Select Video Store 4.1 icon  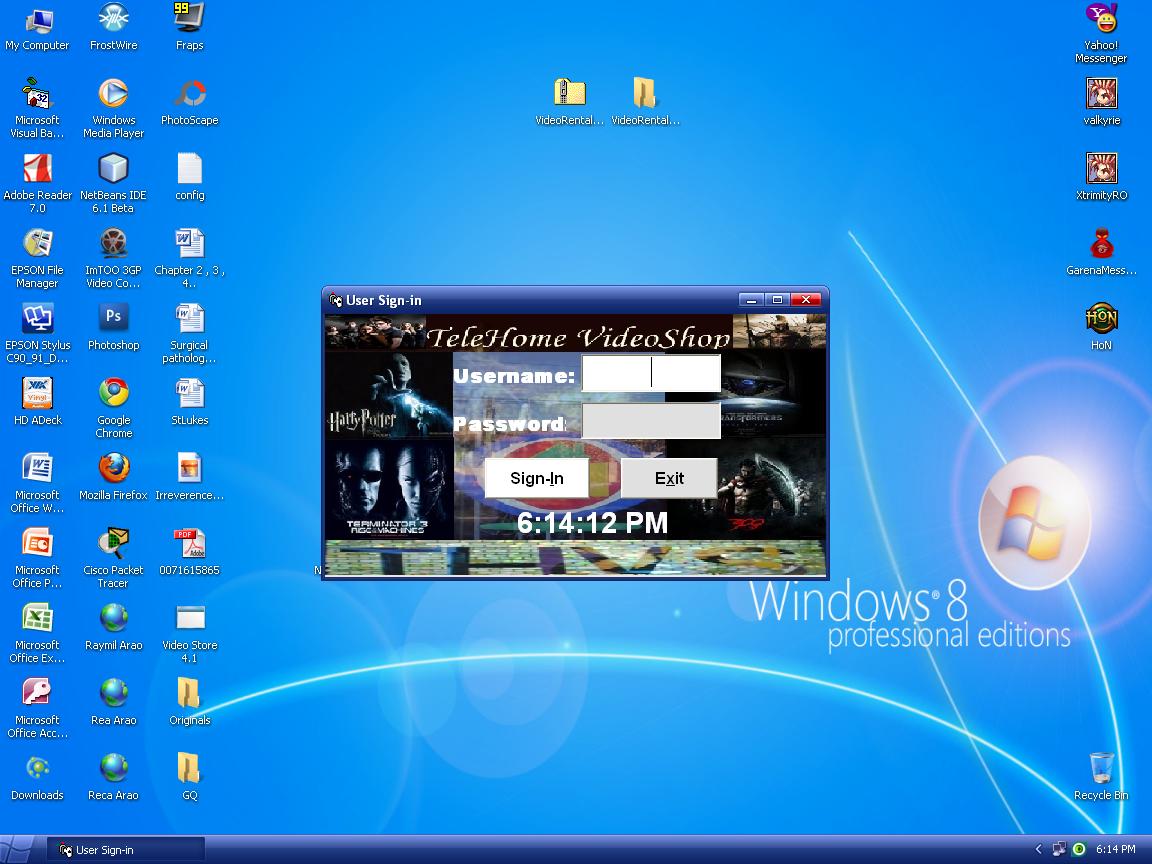(190, 633)
